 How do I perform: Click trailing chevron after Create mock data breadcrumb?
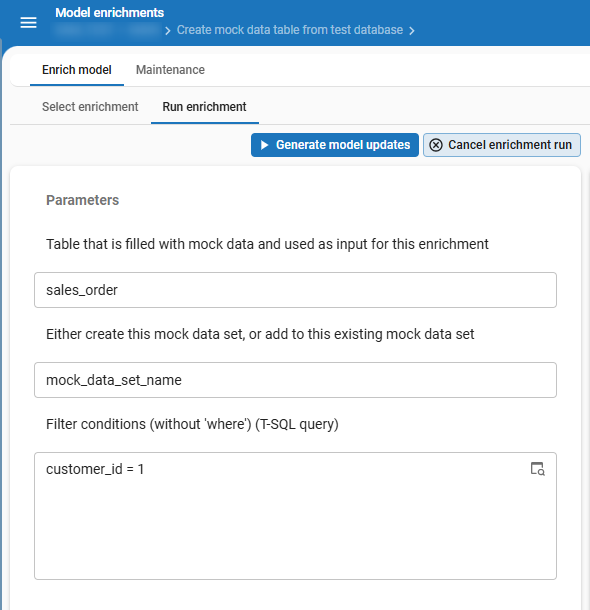coord(411,31)
